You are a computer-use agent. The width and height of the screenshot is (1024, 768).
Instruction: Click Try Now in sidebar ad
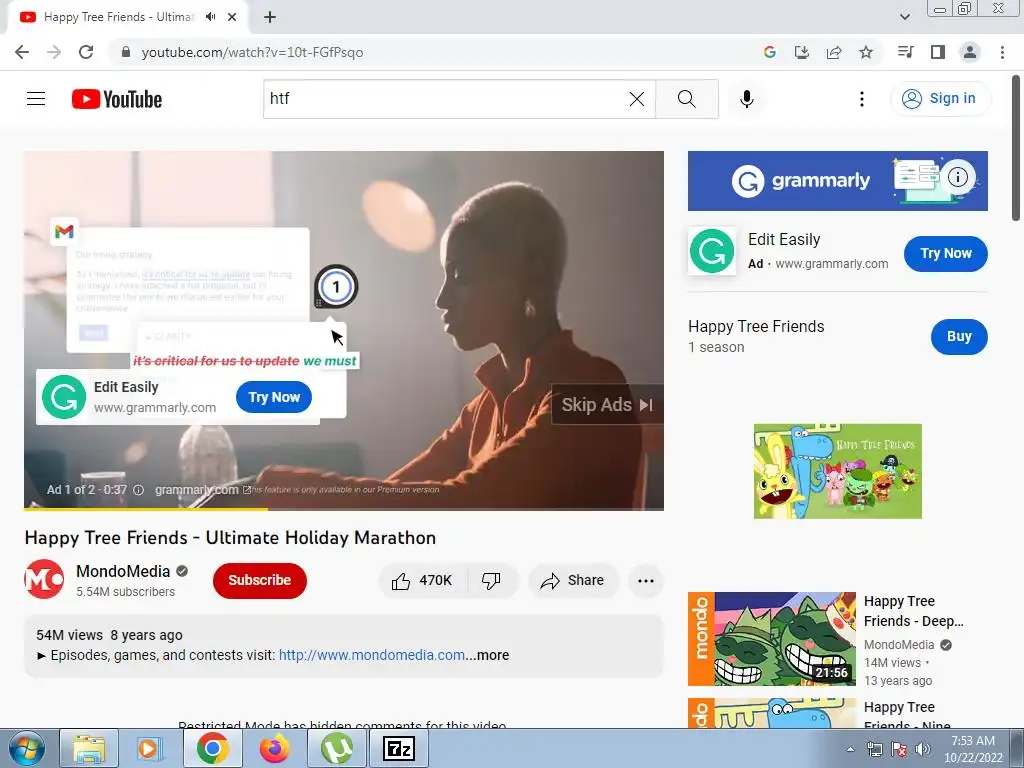point(946,253)
